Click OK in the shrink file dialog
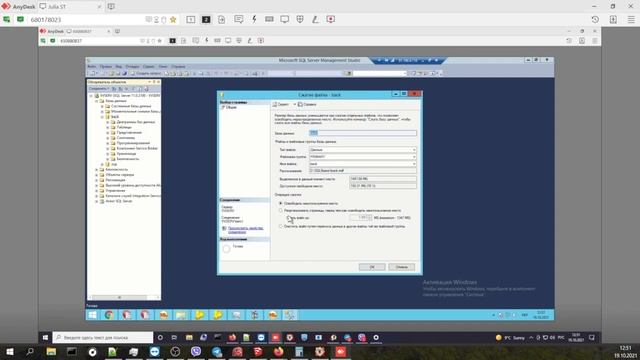The width and height of the screenshot is (640, 360). [x=372, y=267]
